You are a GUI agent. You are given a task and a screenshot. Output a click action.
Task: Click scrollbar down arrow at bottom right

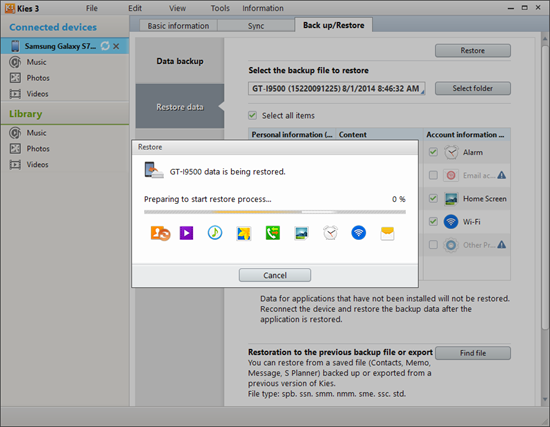(545, 399)
